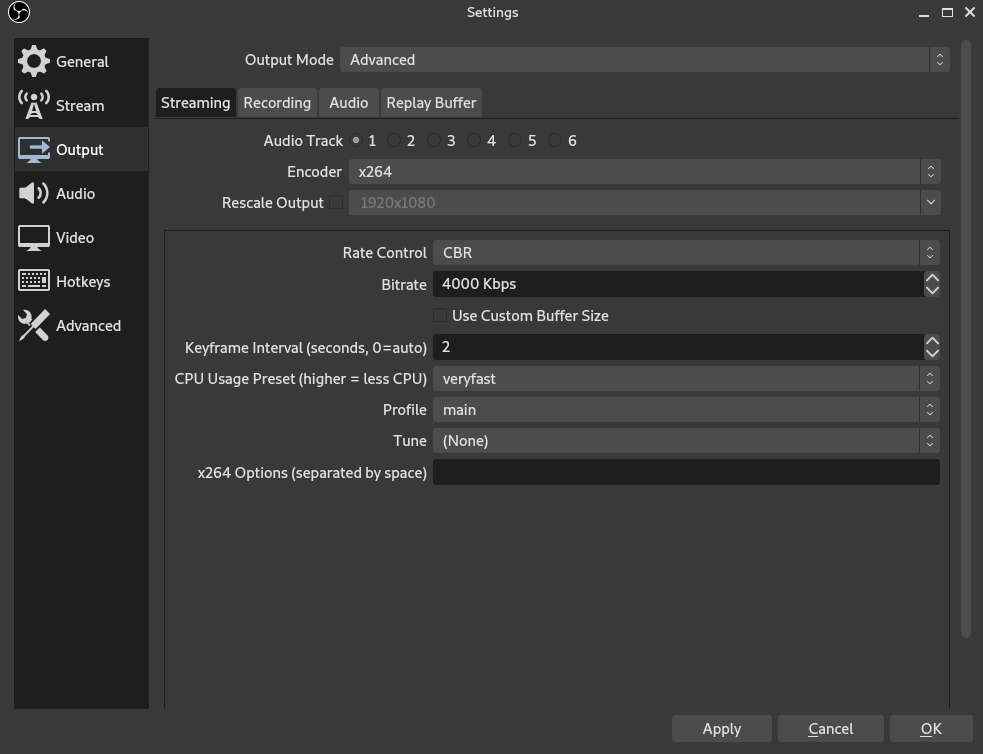The width and height of the screenshot is (983, 754).
Task: Click the Cancel button
Action: click(831, 729)
